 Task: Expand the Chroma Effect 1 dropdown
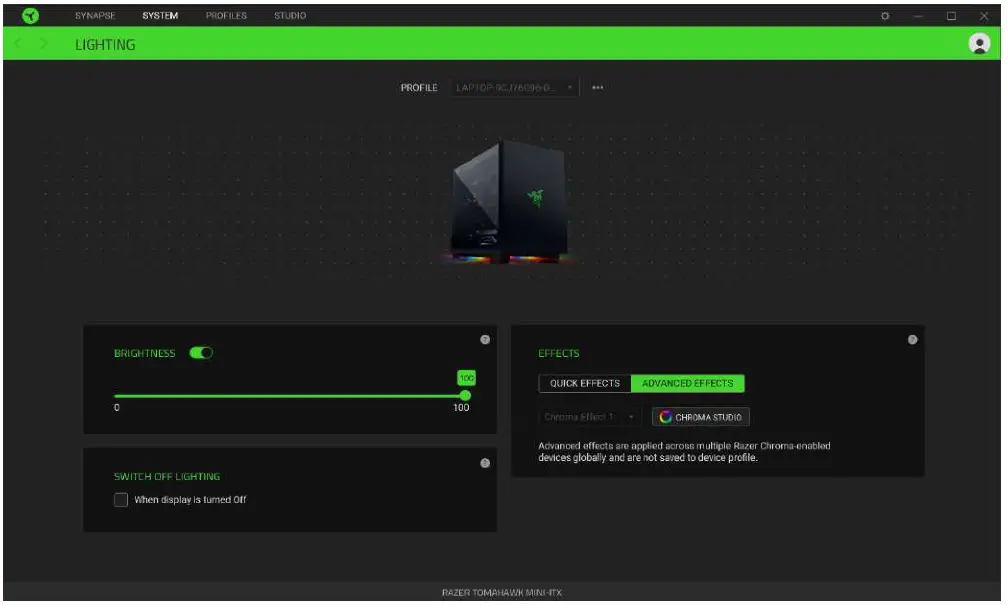click(590, 417)
